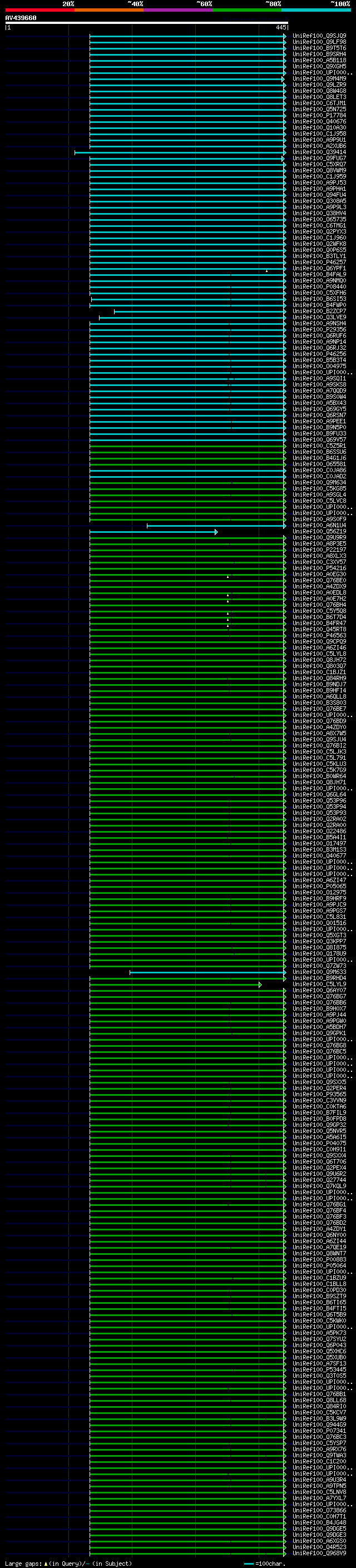Image resolution: width=356 pixels, height=1568 pixels.
Task: Select label UniRef100_P29356
Action: (319, 329)
